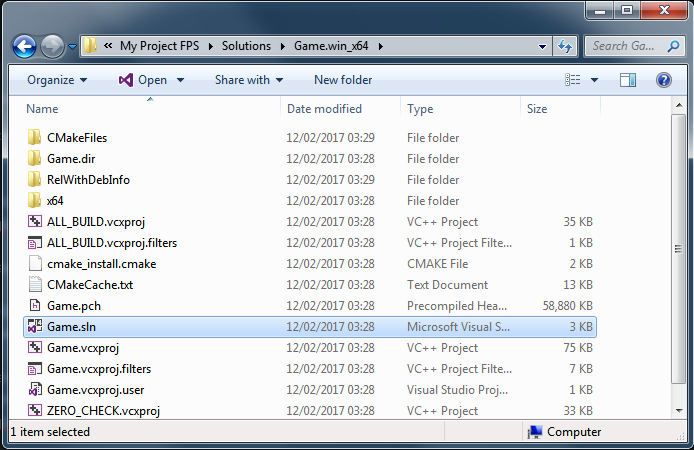
Task: Click Precompiled Hea... type cell
Action: (457, 306)
